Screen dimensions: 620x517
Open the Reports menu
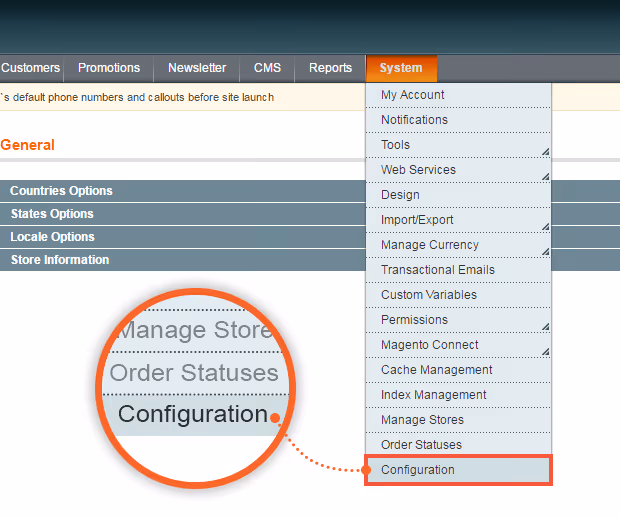pyautogui.click(x=330, y=68)
